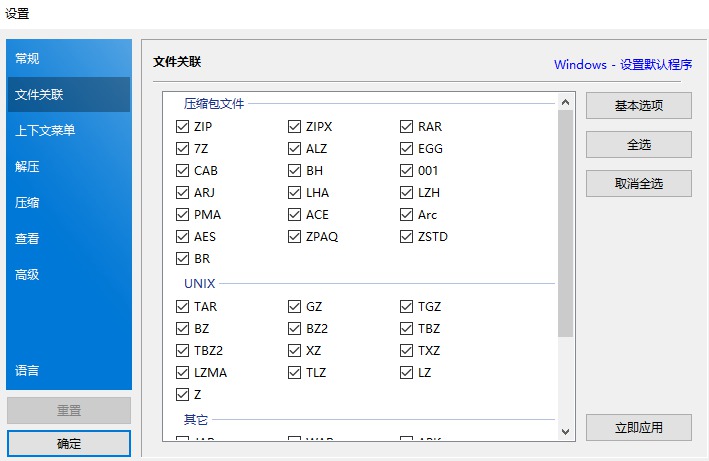This screenshot has height=461, width=709.
Task: Toggle the TLZ checkbox
Action: click(294, 373)
